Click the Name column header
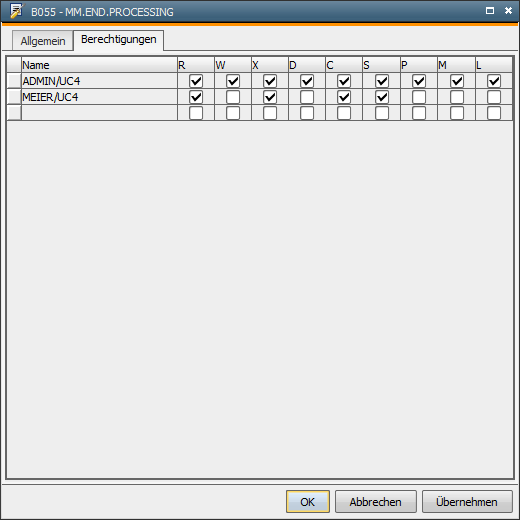This screenshot has width=520, height=520. pyautogui.click(x=99, y=65)
